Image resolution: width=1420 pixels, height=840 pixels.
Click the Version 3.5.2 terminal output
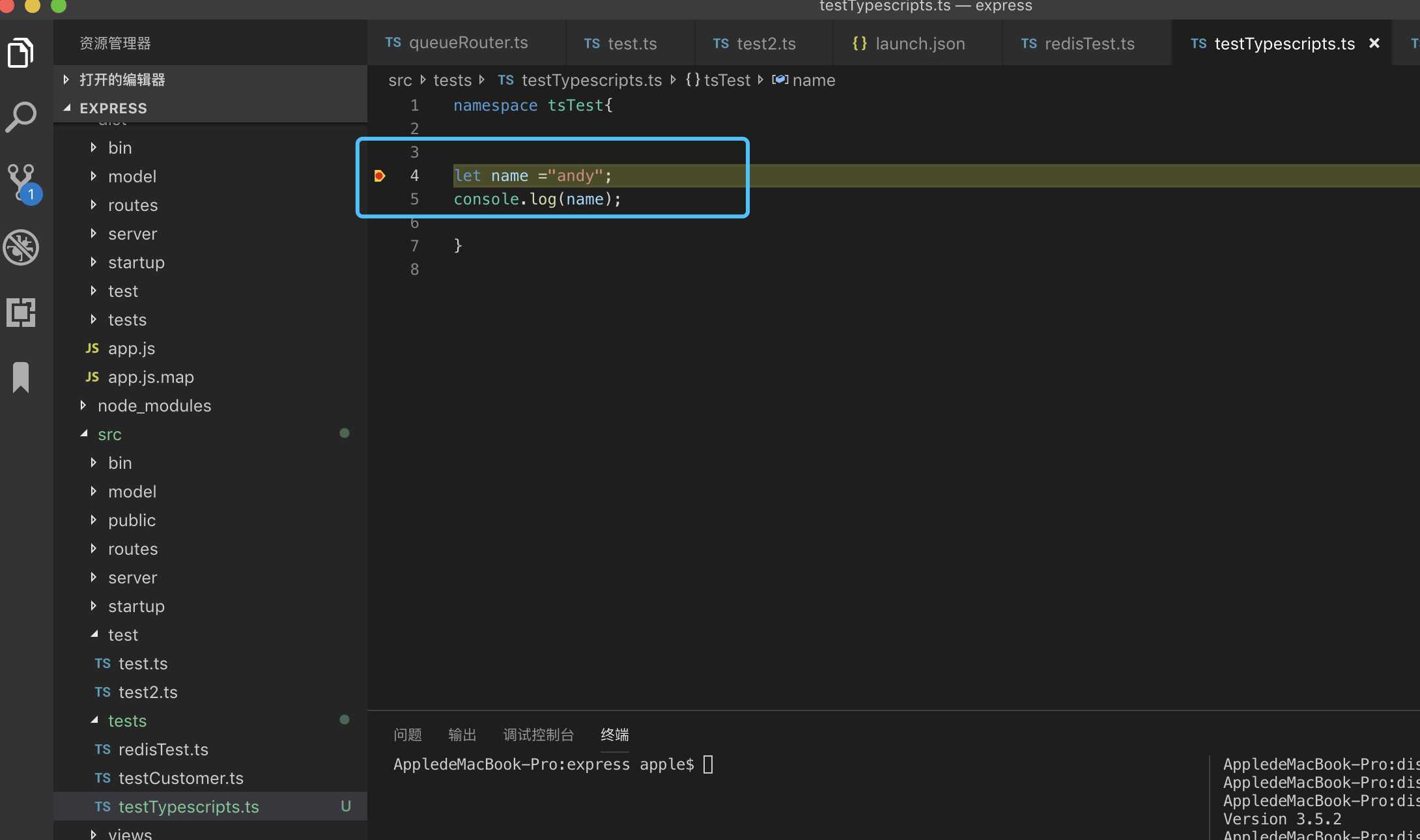[x=1282, y=819]
